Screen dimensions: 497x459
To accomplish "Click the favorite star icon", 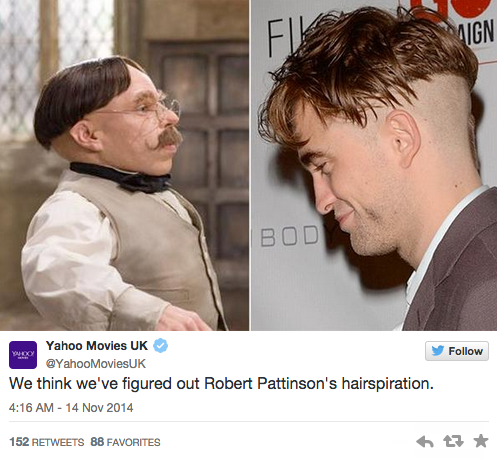I will click(481, 441).
